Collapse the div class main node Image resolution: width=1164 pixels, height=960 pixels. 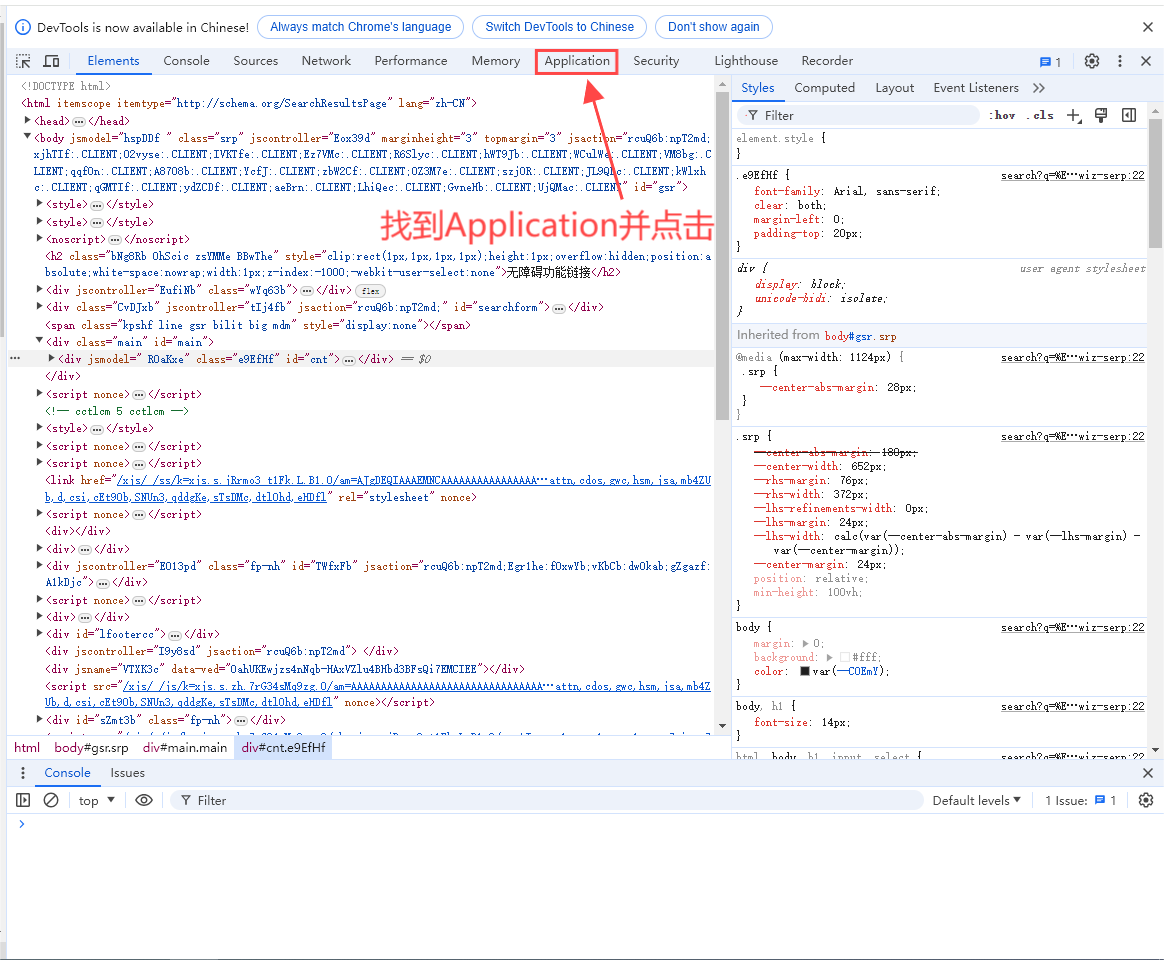click(39, 341)
